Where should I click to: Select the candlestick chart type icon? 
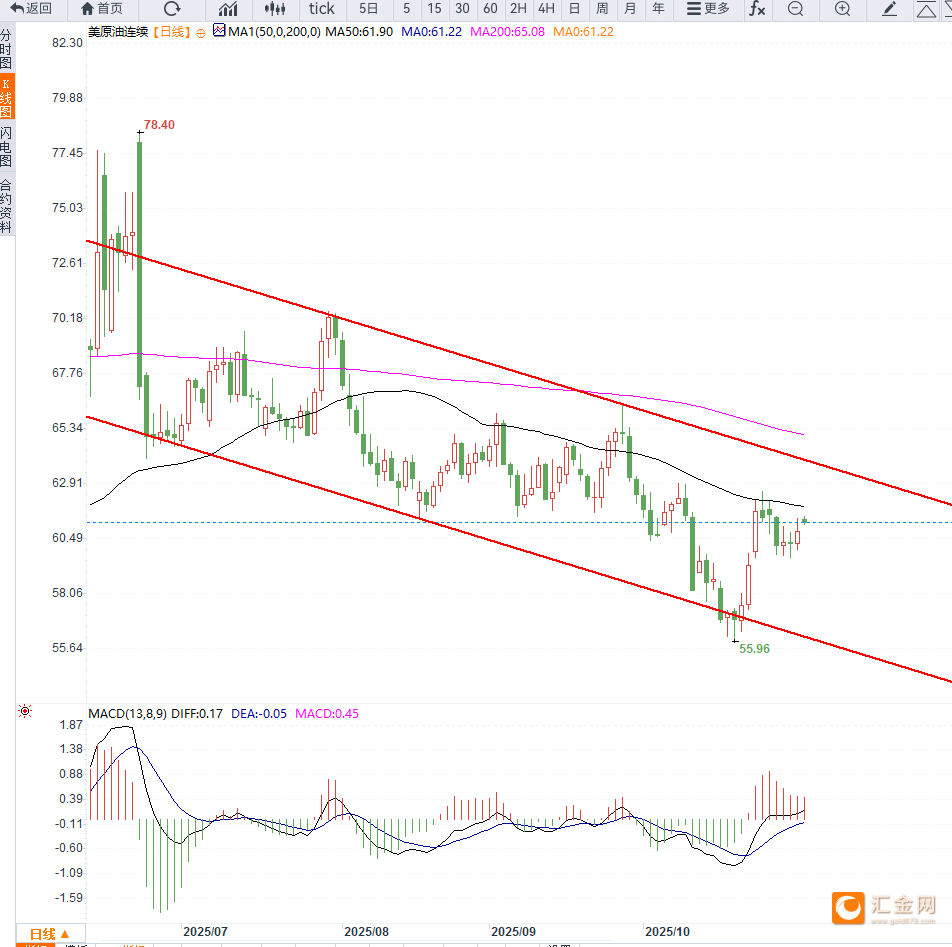point(275,8)
